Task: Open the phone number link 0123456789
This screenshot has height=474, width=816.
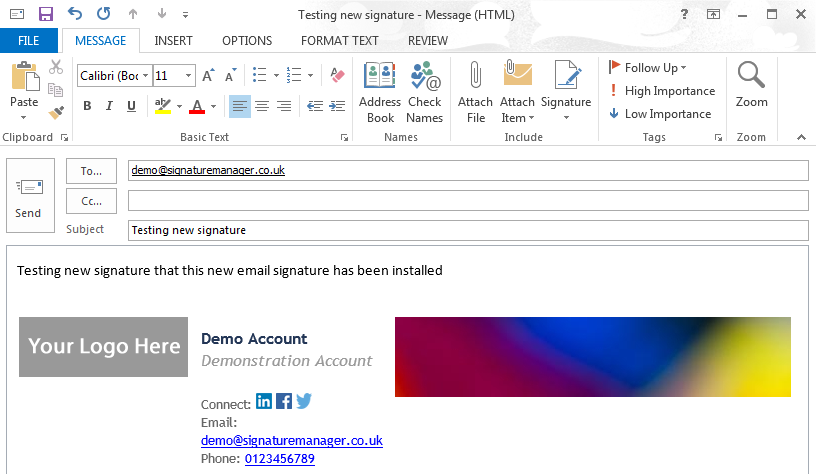Action: point(279,459)
